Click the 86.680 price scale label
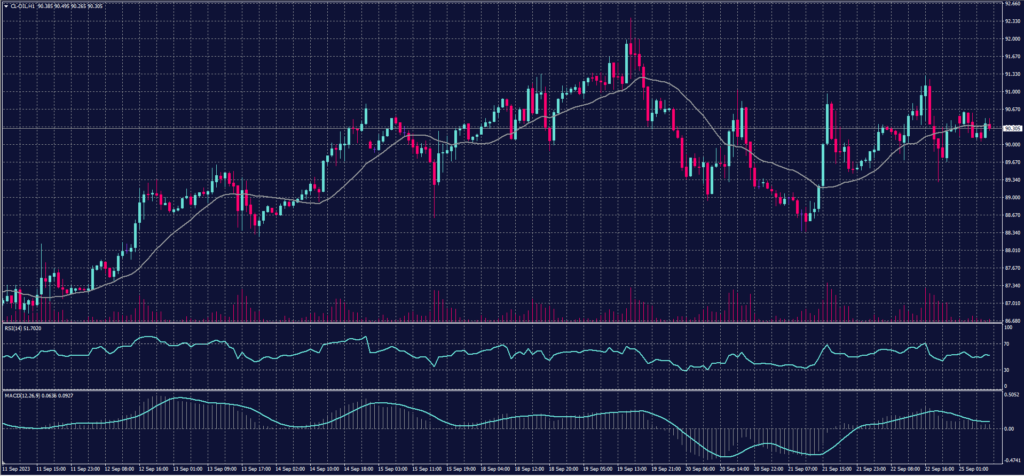Image resolution: width=1024 pixels, height=476 pixels. [1012, 321]
